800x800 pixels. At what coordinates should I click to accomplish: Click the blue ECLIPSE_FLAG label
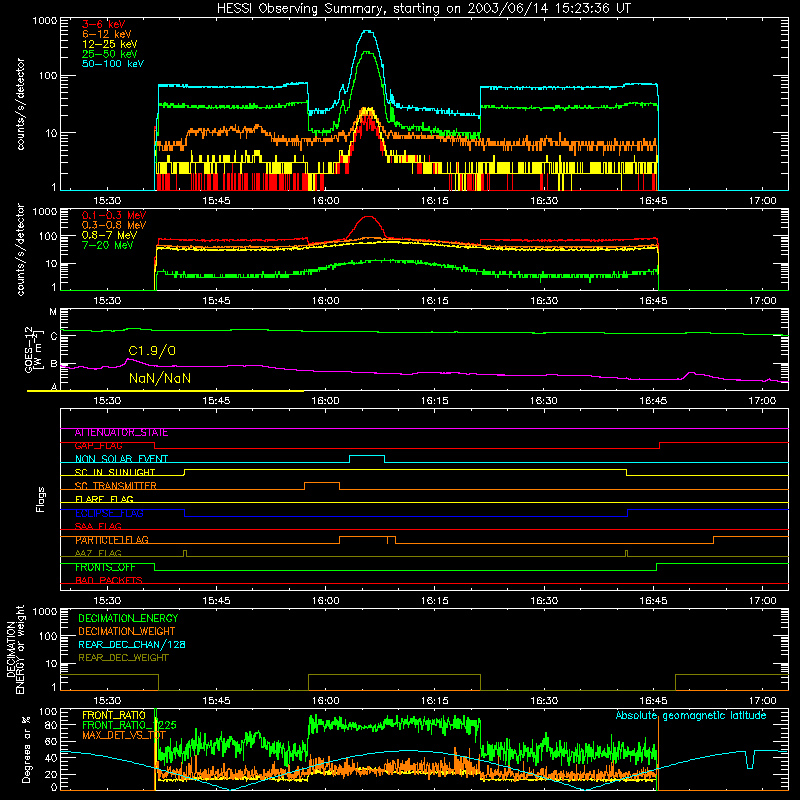pyautogui.click(x=109, y=513)
